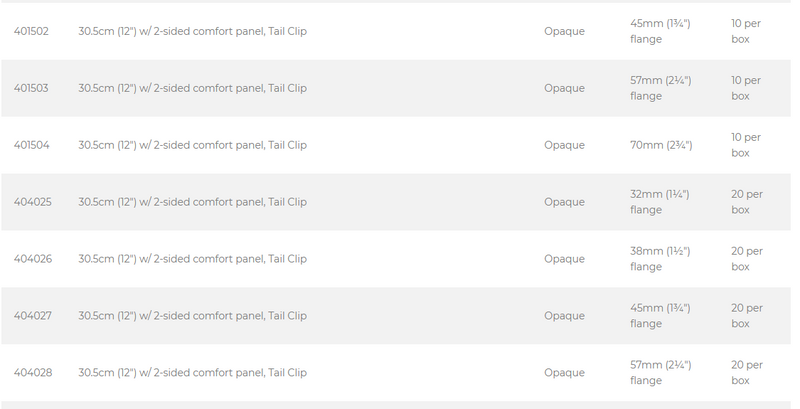
Task: Select product code 404025
Action: pyautogui.click(x=33, y=202)
